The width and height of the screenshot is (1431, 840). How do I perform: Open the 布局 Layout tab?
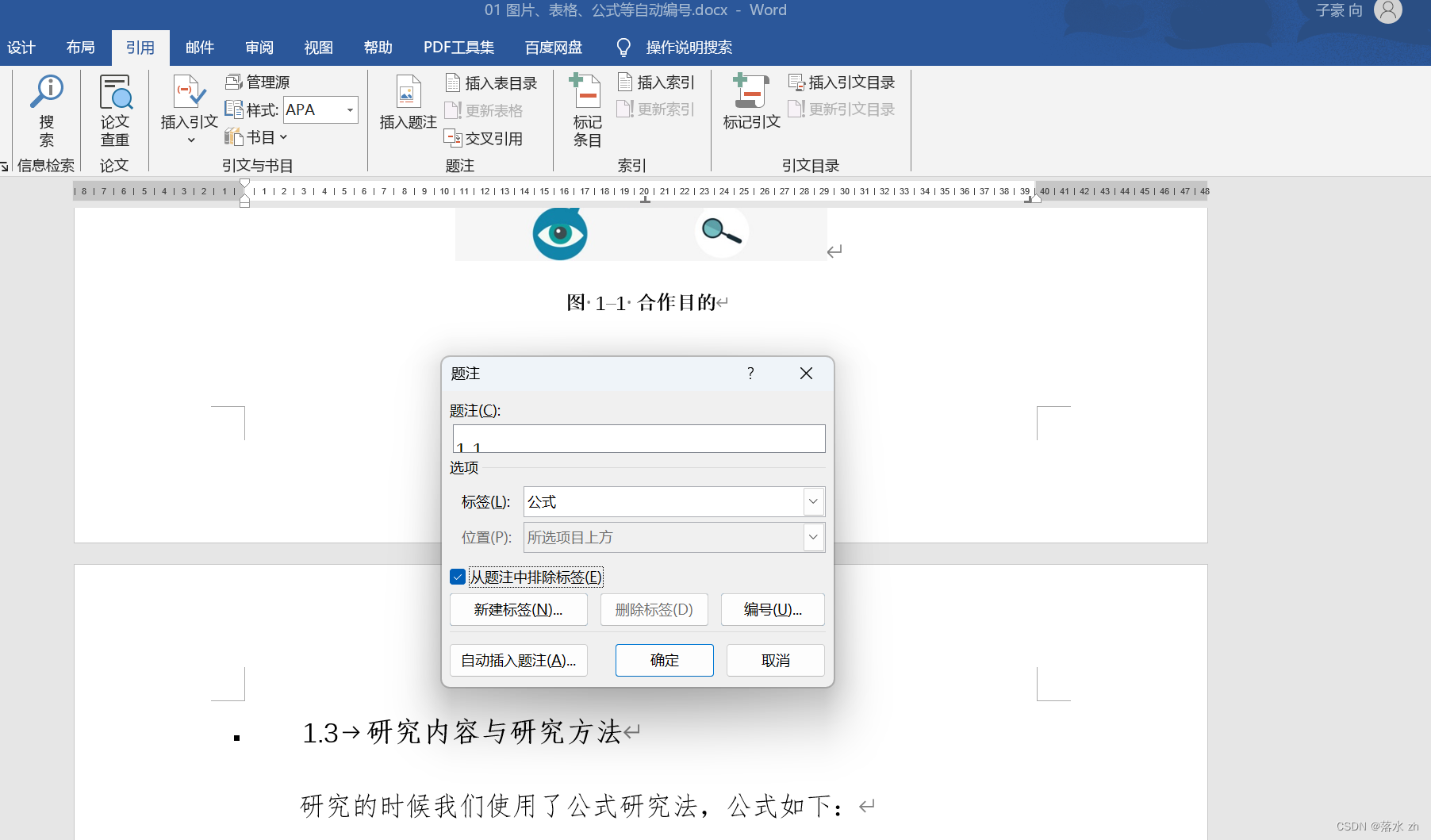coord(80,48)
